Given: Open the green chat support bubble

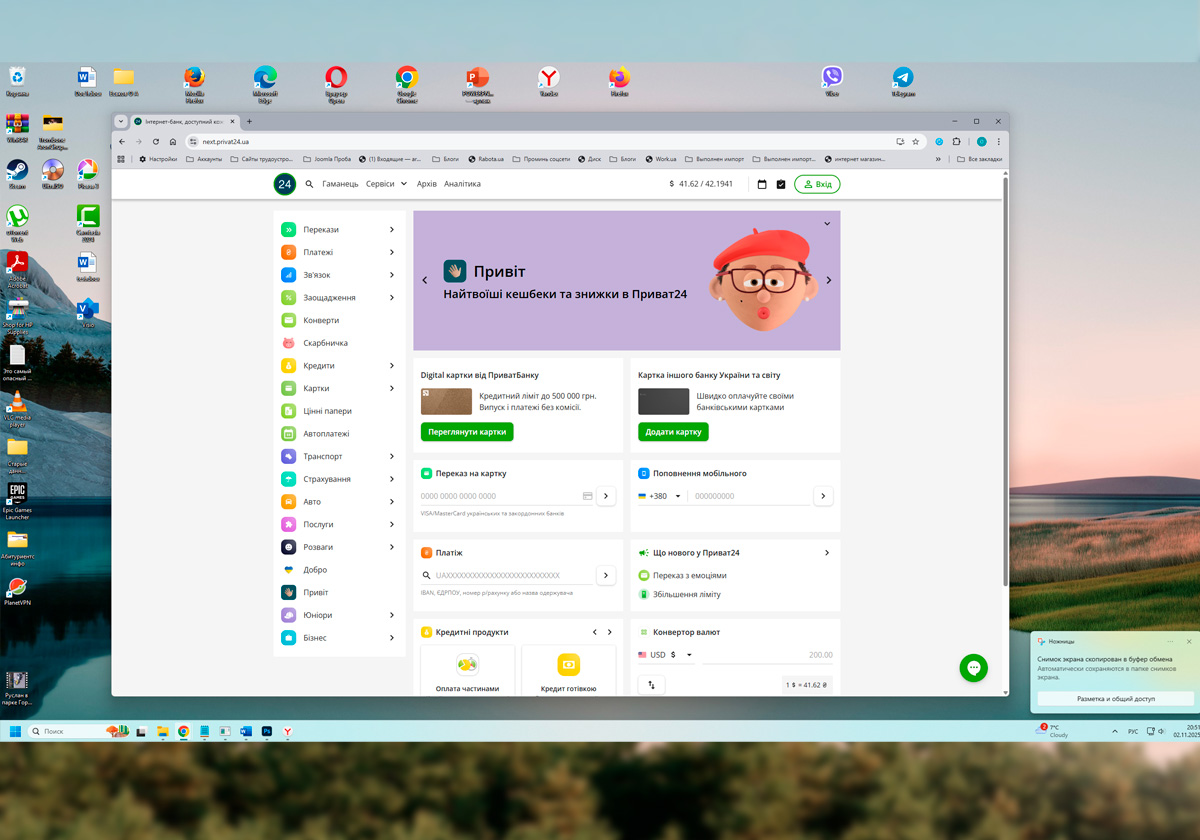Looking at the screenshot, I should click(x=973, y=669).
